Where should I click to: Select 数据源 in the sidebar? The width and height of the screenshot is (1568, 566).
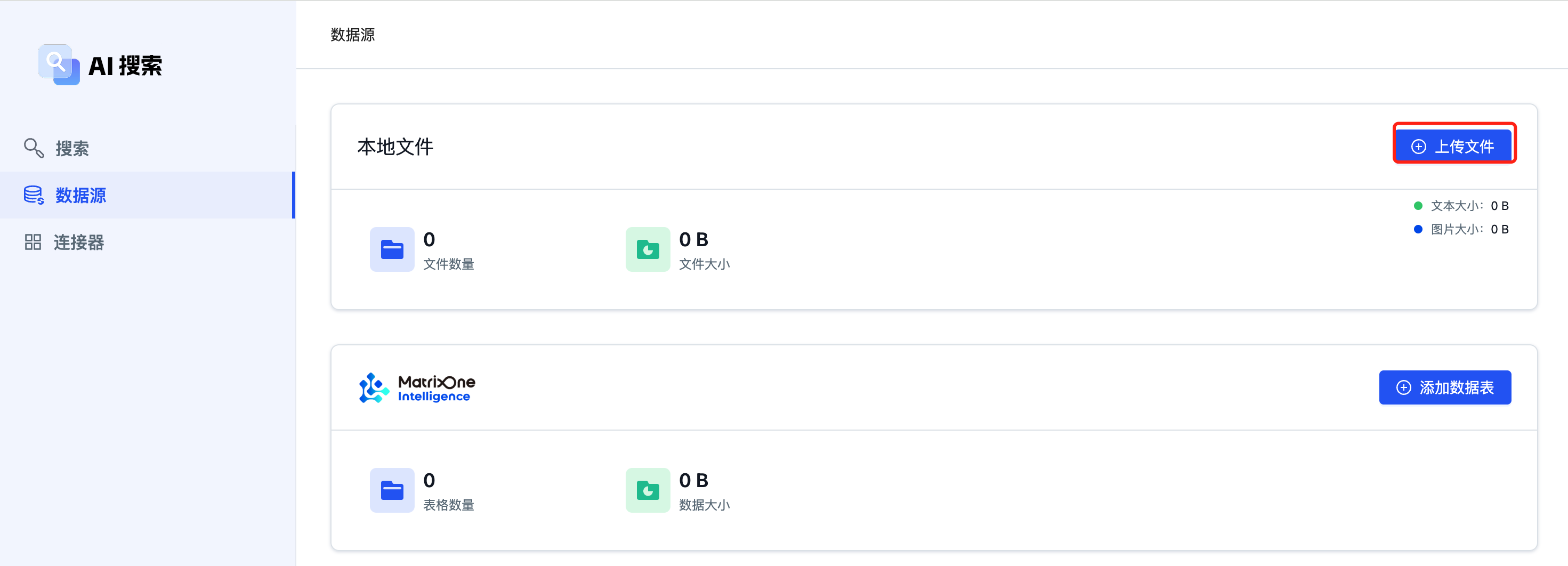(80, 196)
